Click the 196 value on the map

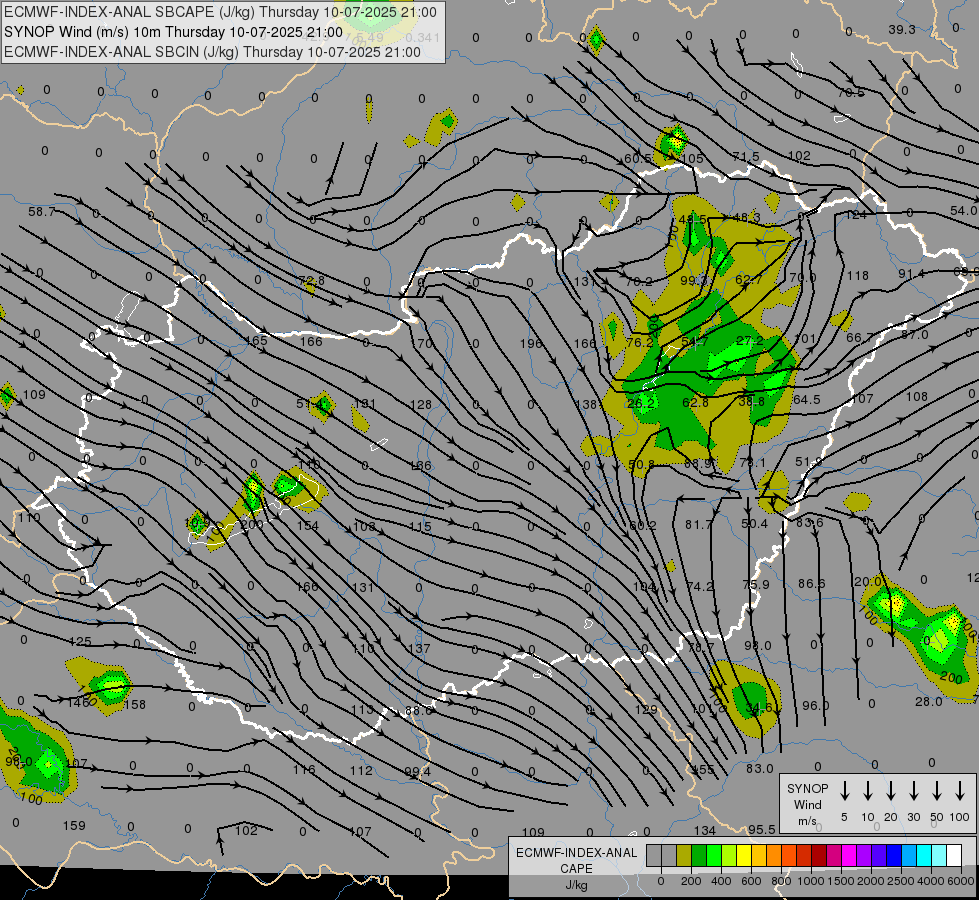[531, 344]
